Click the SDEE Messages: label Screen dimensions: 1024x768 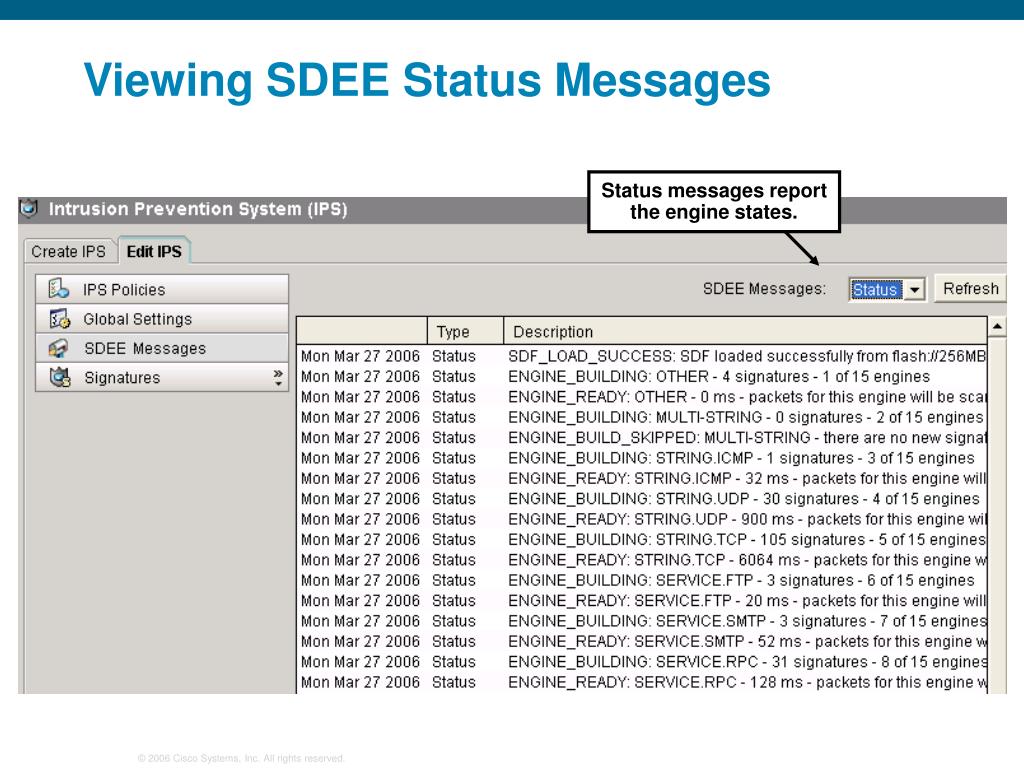(x=764, y=289)
